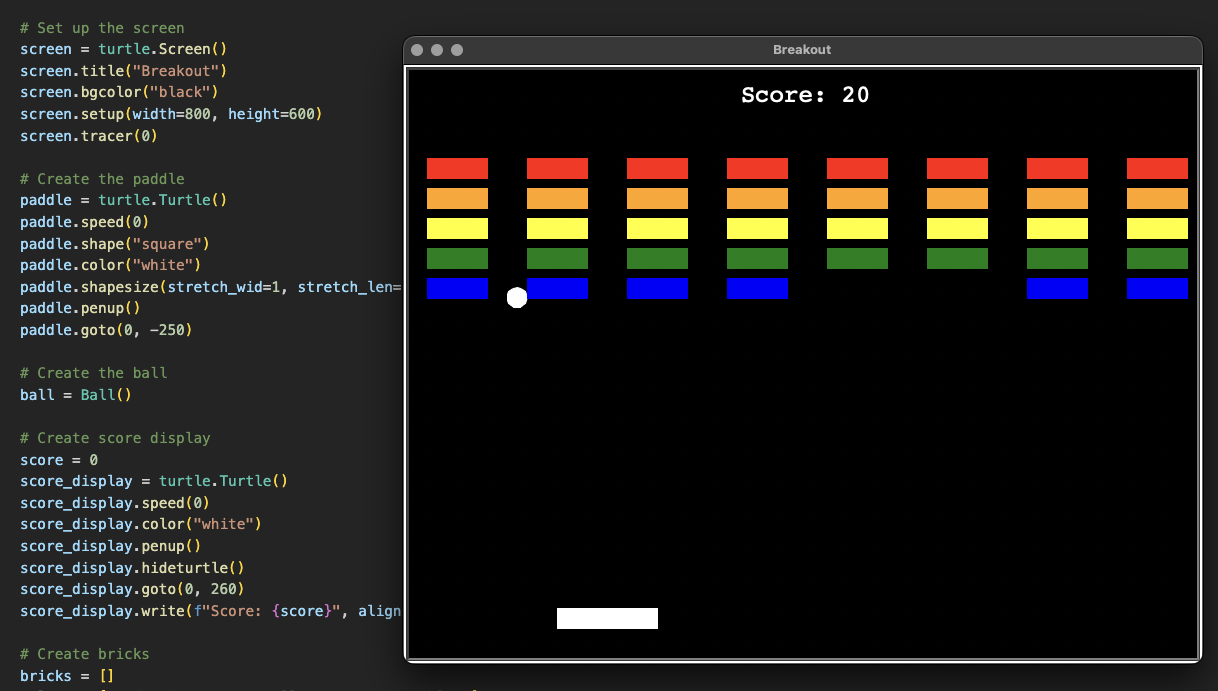Click the score_display.hideturtle() line

[132, 568]
